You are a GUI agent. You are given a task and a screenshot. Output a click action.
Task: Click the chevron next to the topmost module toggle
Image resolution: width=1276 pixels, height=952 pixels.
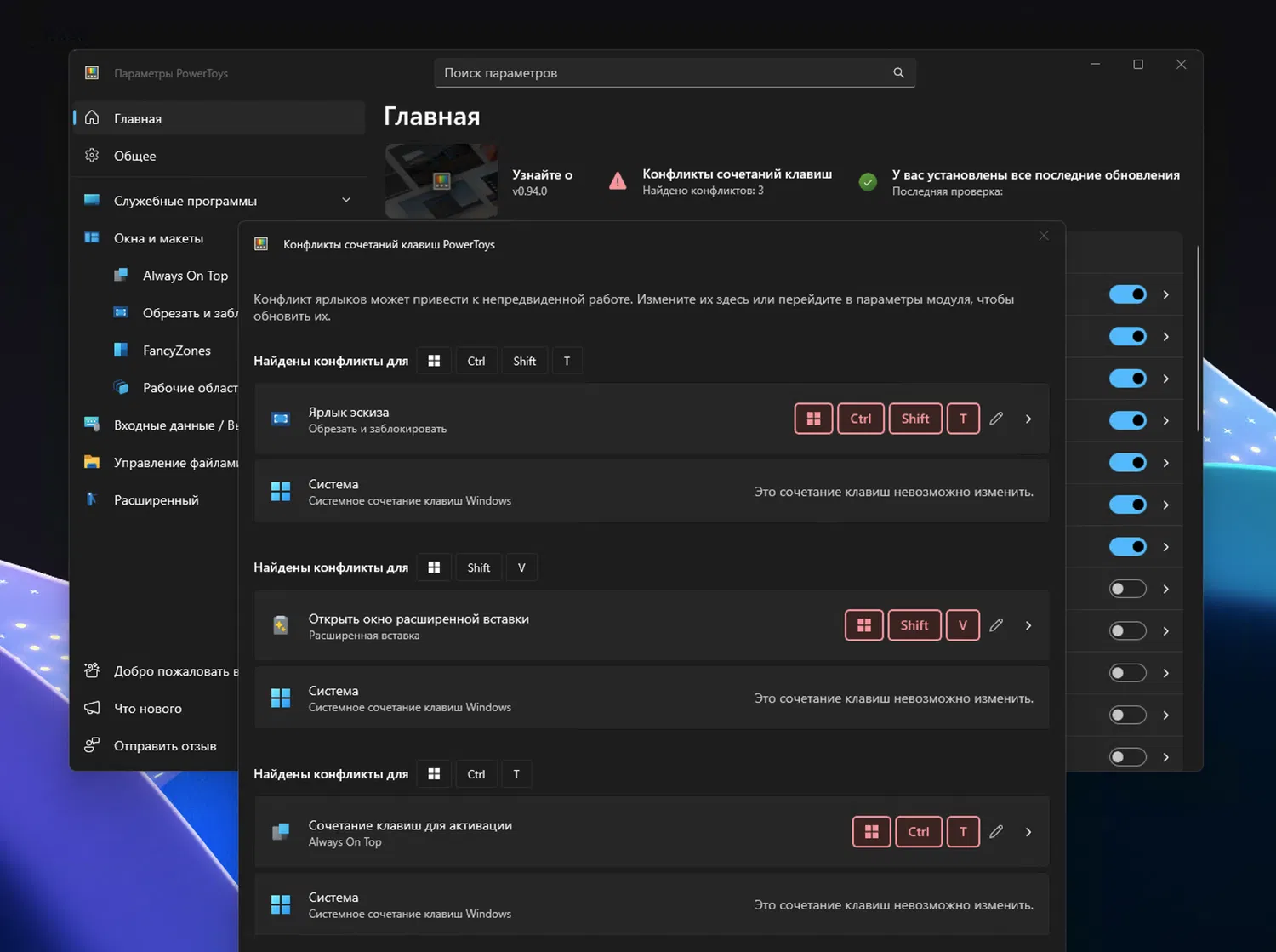tap(1166, 294)
